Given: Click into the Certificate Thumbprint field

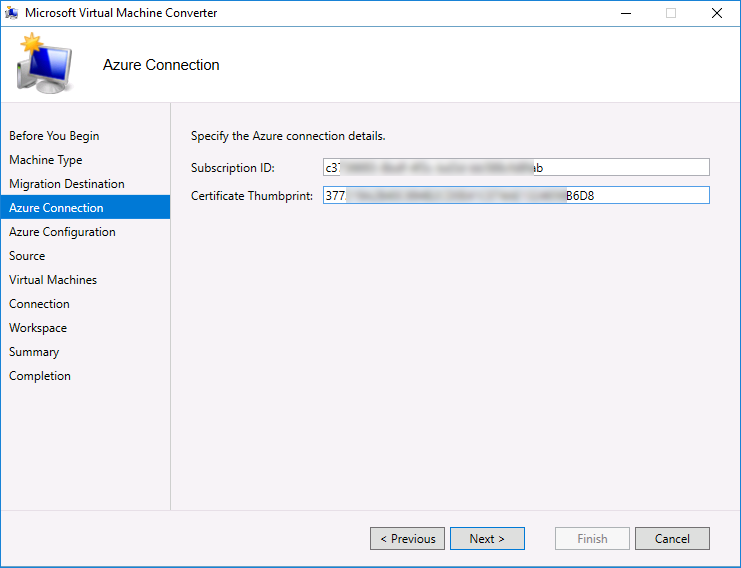Looking at the screenshot, I should [516, 195].
